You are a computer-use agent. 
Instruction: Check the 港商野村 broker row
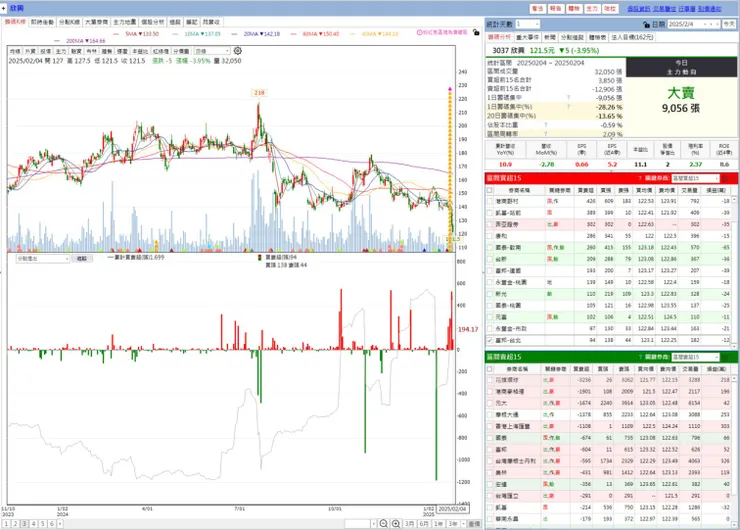click(x=489, y=202)
